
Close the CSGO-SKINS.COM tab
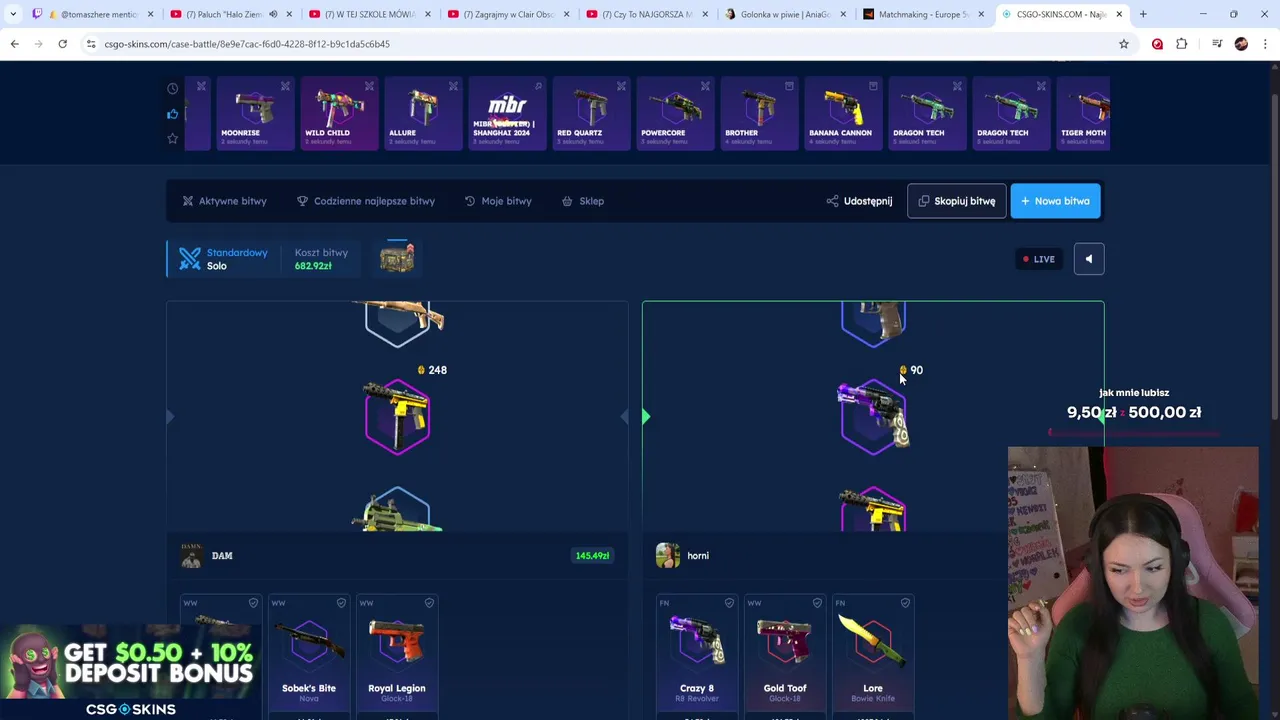coord(1119,14)
